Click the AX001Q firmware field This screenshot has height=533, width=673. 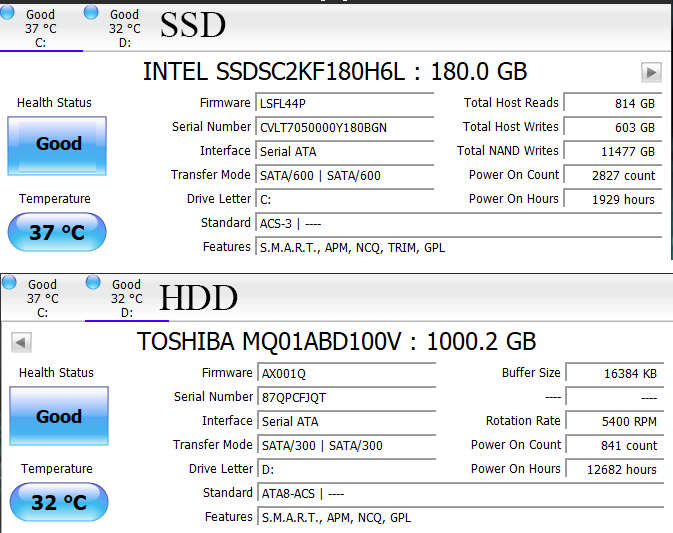pyautogui.click(x=347, y=373)
